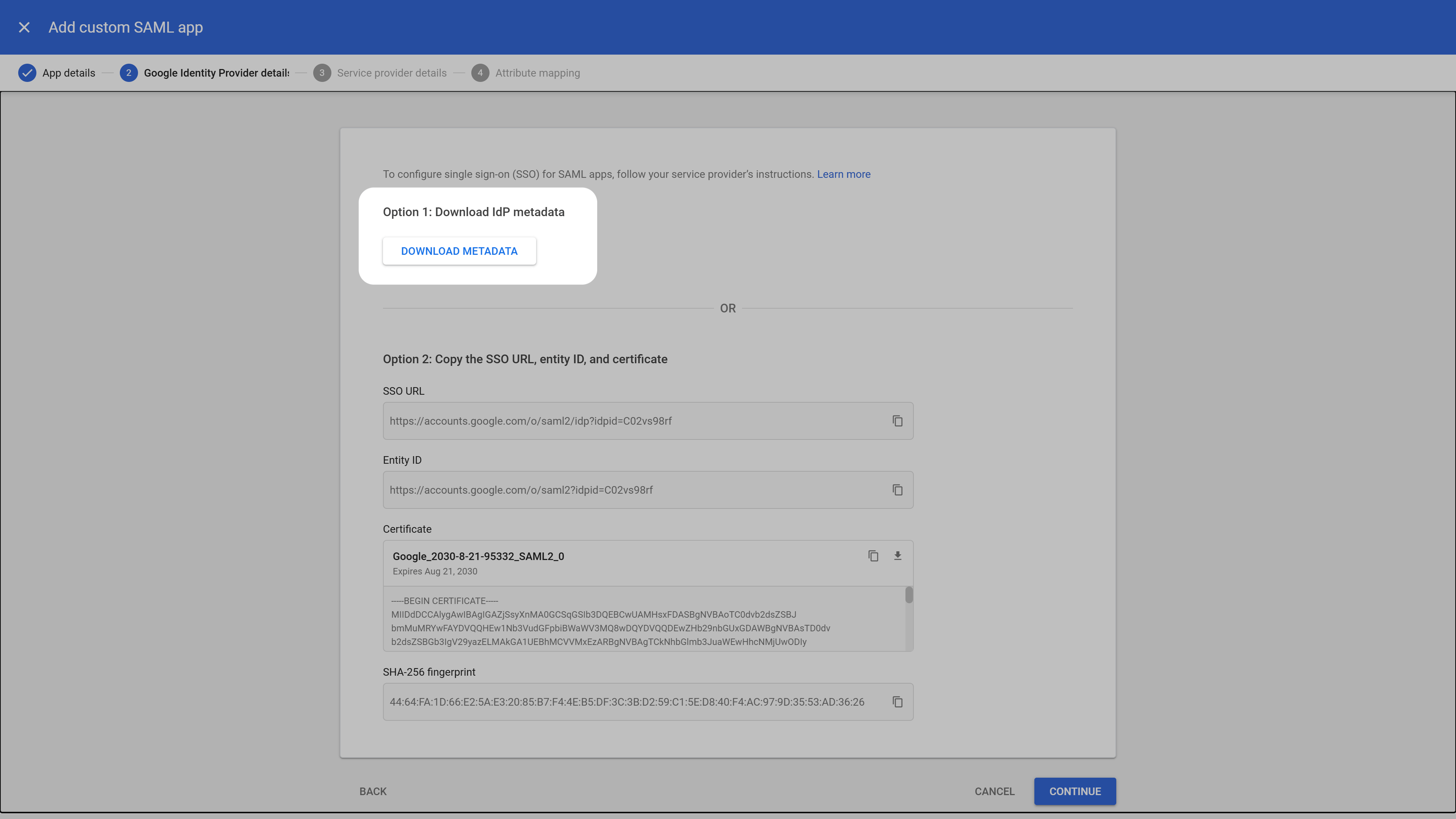Copy the Entity ID to clipboard
Screen dimensions: 1456x819
(x=897, y=490)
